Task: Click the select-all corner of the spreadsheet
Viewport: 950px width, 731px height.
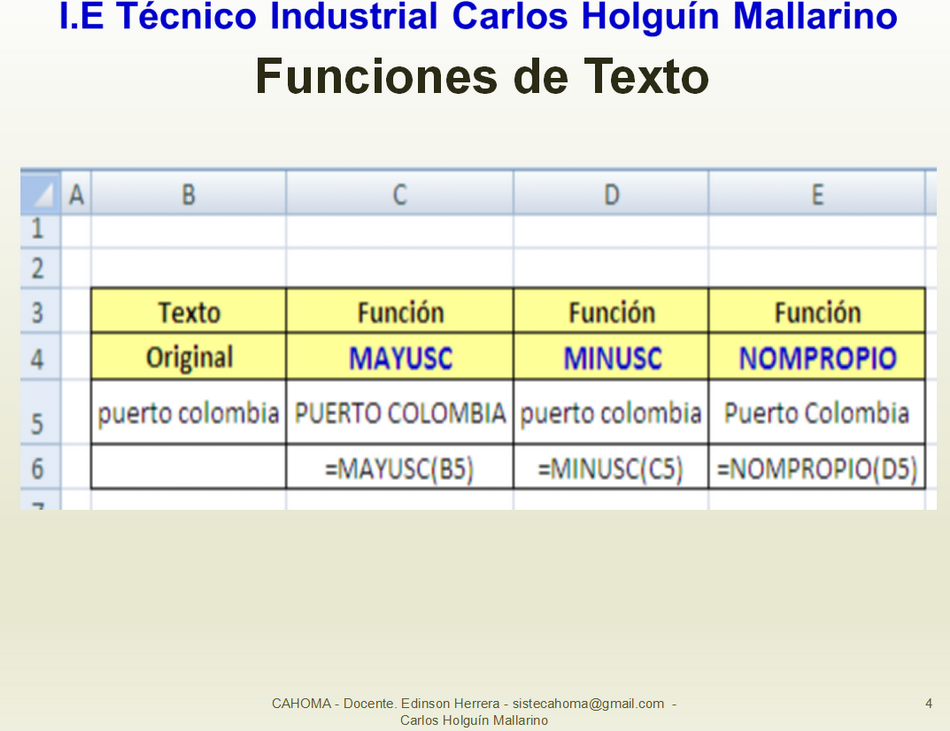Action: coord(40,193)
